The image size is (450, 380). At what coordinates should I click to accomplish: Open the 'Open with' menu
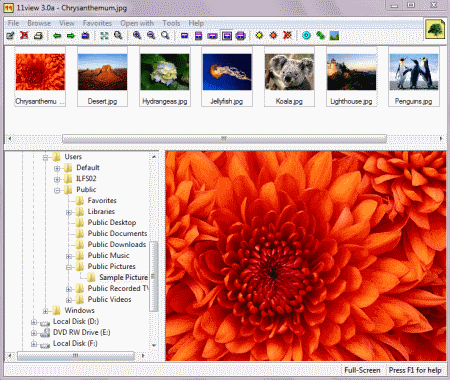click(x=137, y=23)
